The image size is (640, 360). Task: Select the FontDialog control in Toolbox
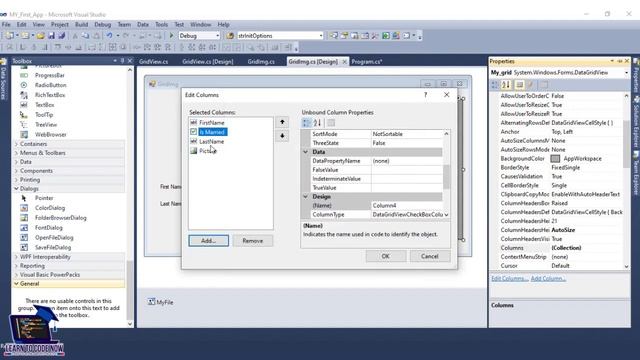click(49, 228)
